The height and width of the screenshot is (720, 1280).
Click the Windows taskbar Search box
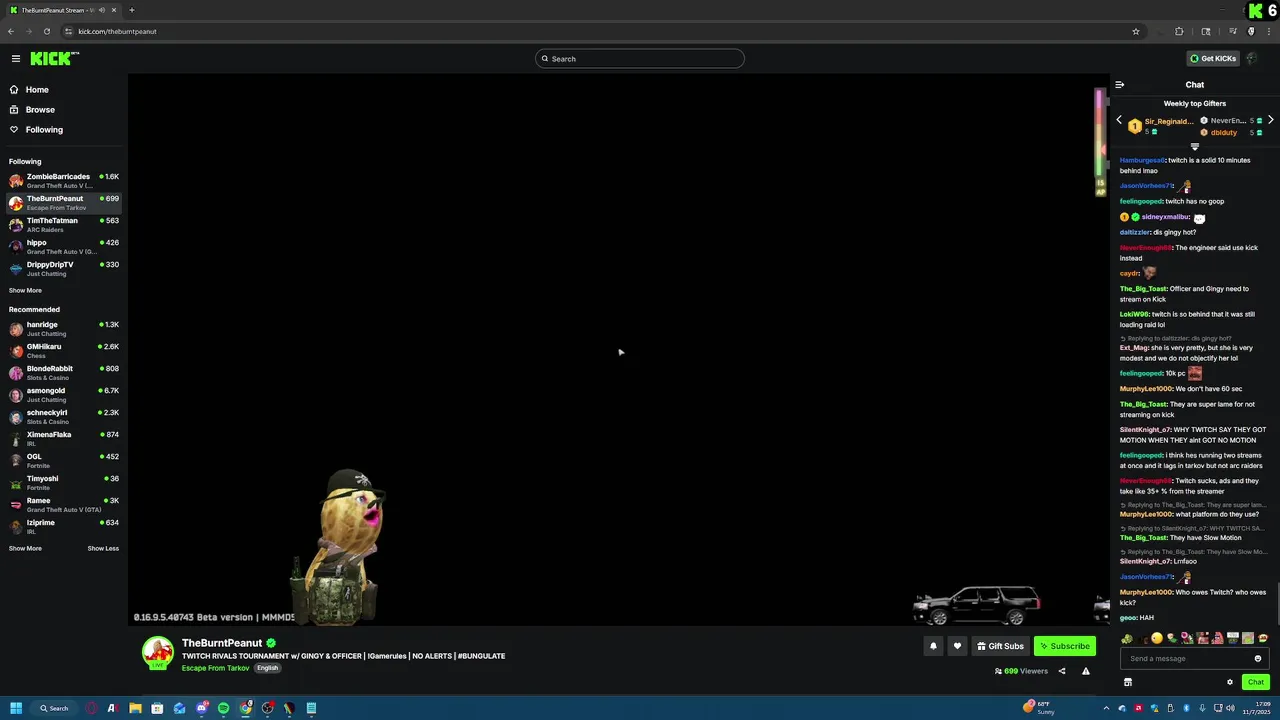coord(53,708)
